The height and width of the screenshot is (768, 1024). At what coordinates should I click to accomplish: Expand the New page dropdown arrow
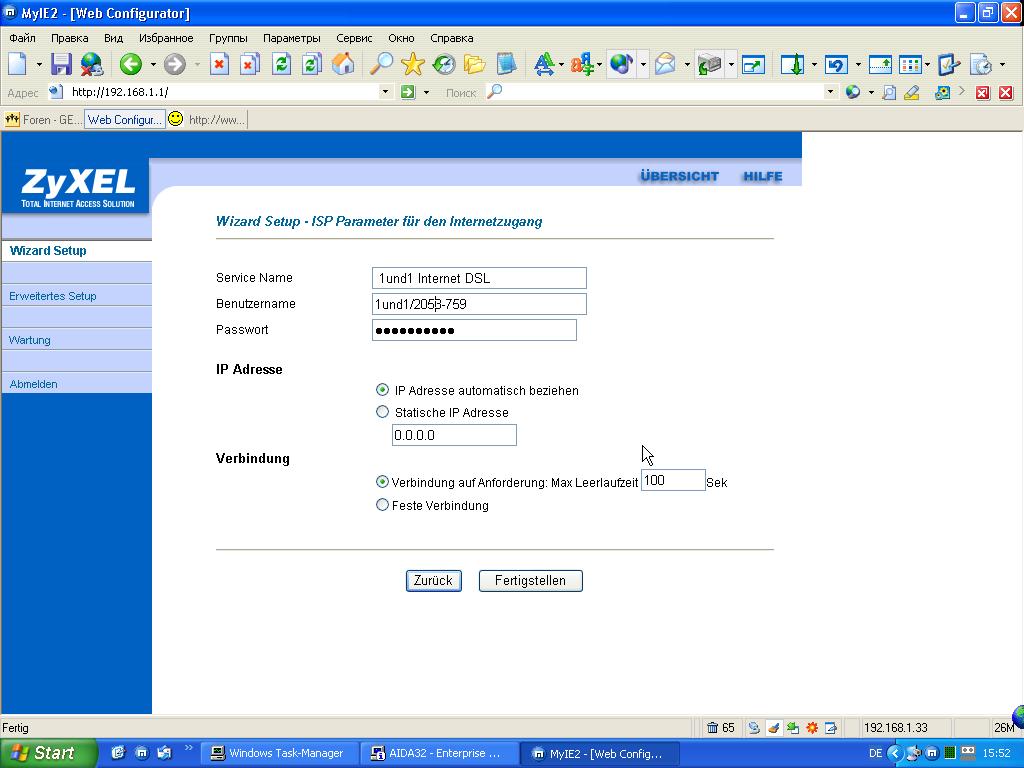[39, 65]
